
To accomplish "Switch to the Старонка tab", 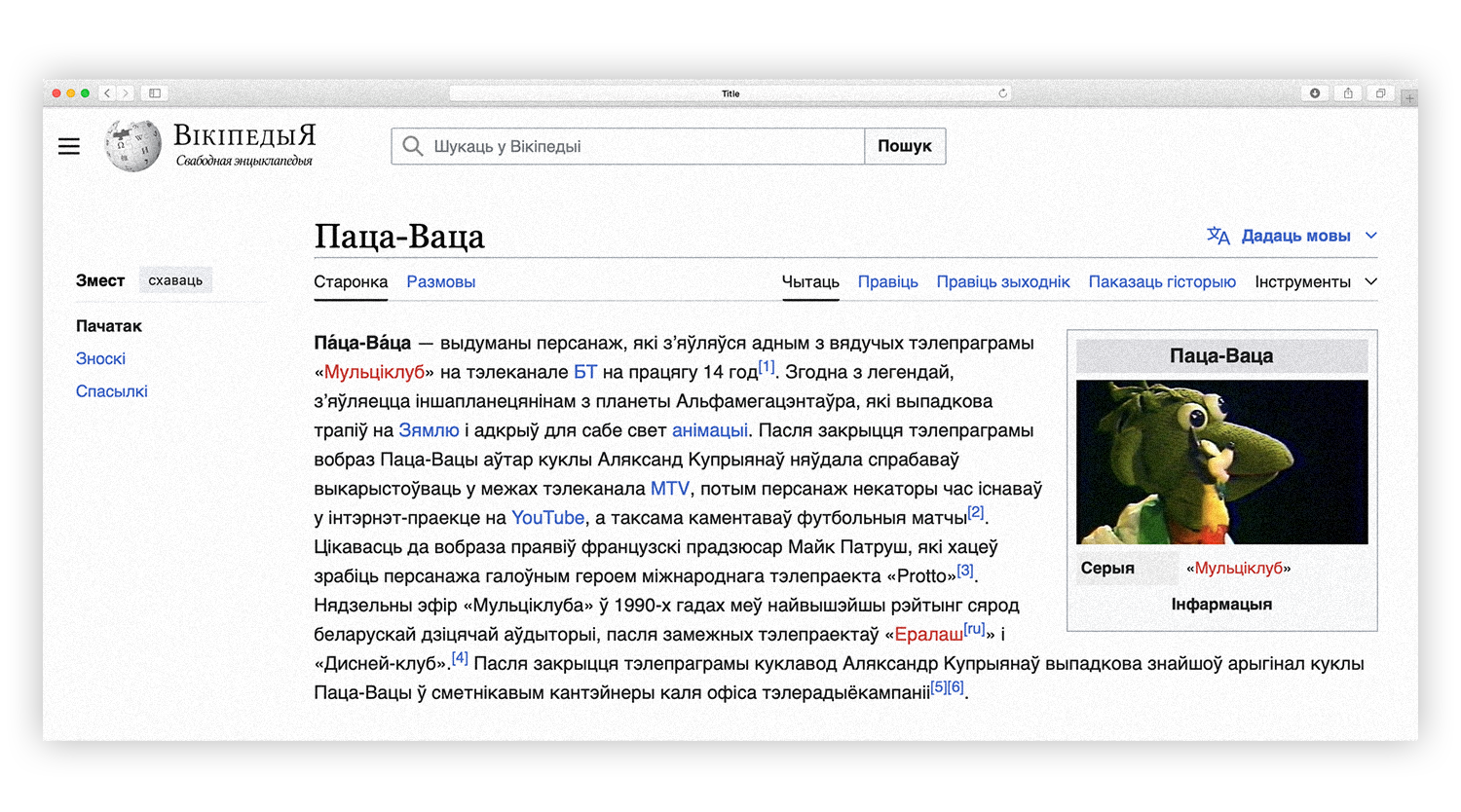I will click(351, 281).
